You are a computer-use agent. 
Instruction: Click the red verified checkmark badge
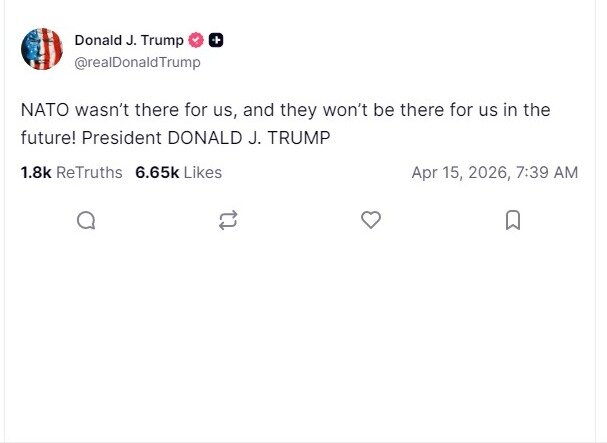(x=197, y=41)
